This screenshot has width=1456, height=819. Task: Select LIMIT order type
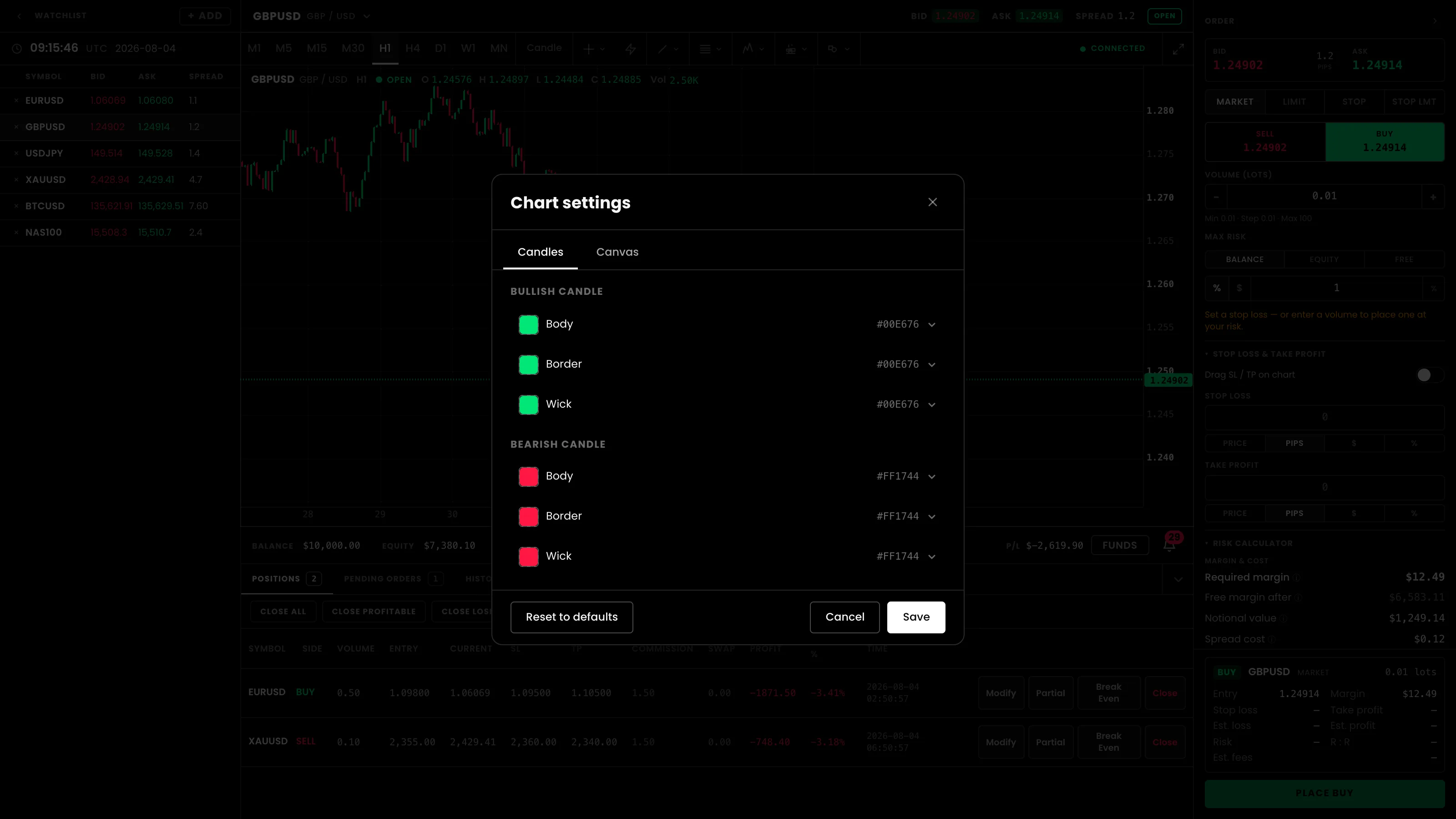coord(1294,102)
